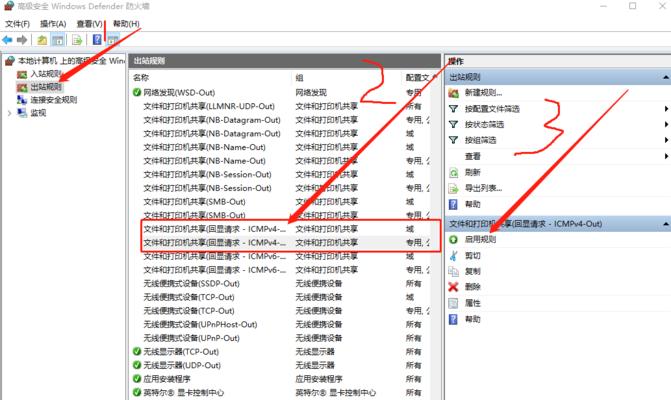The width and height of the screenshot is (671, 400).
Task: Toggle the show/hide console tree toolbar icon
Action: pyautogui.click(x=58, y=40)
